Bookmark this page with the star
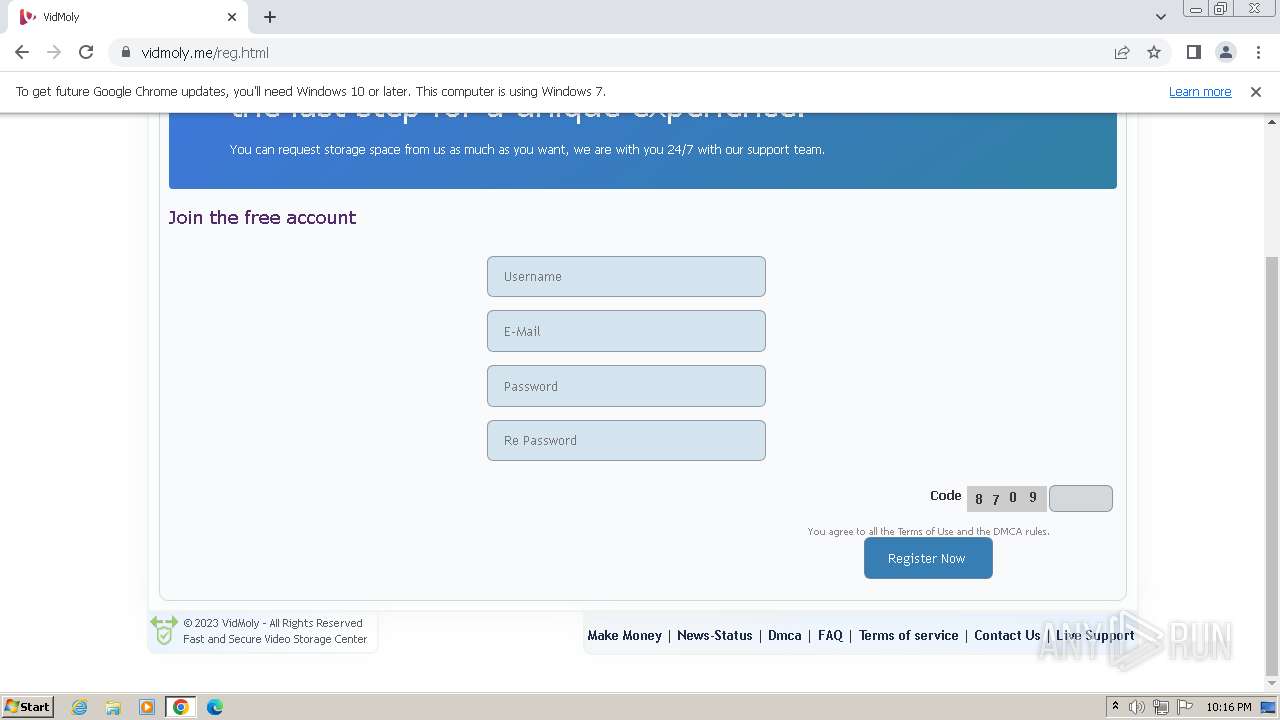 1154,52
